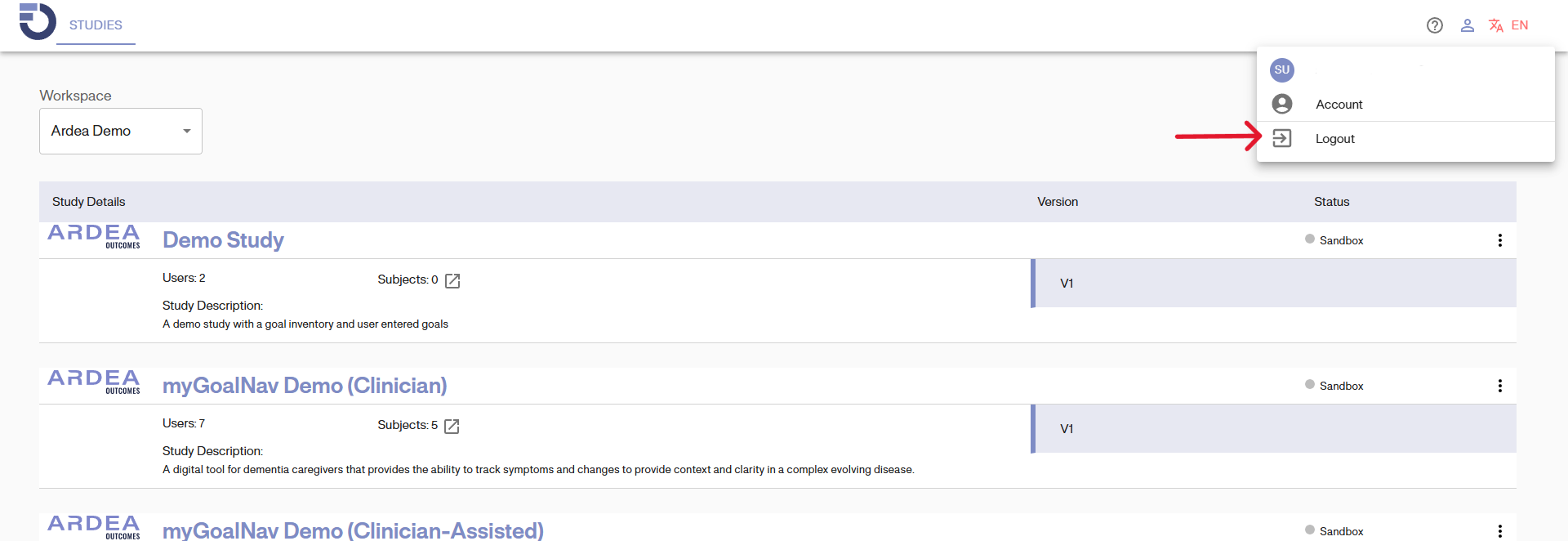
Task: Open subjects link icon for Demo Study
Action: [452, 281]
